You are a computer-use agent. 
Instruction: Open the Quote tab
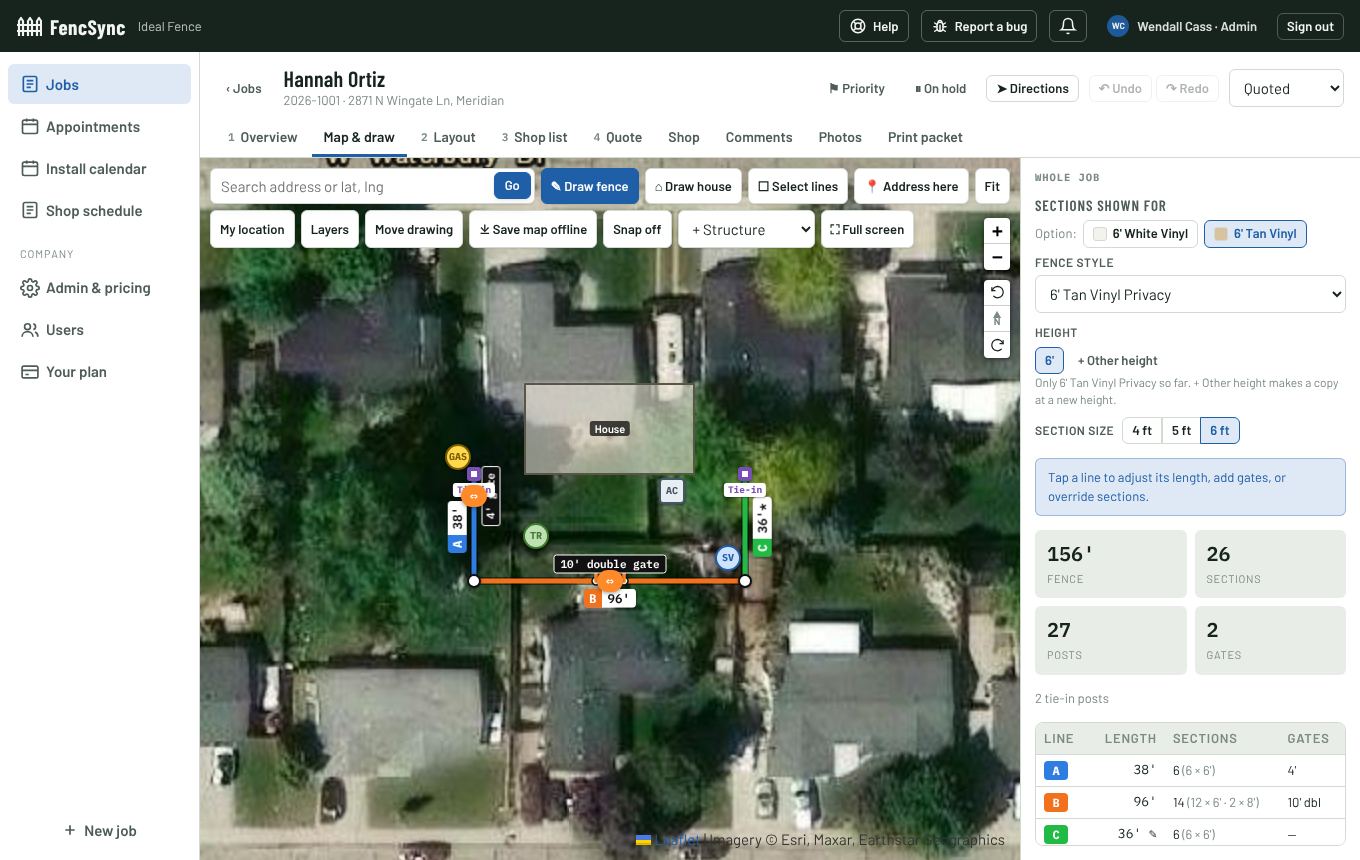click(x=617, y=137)
